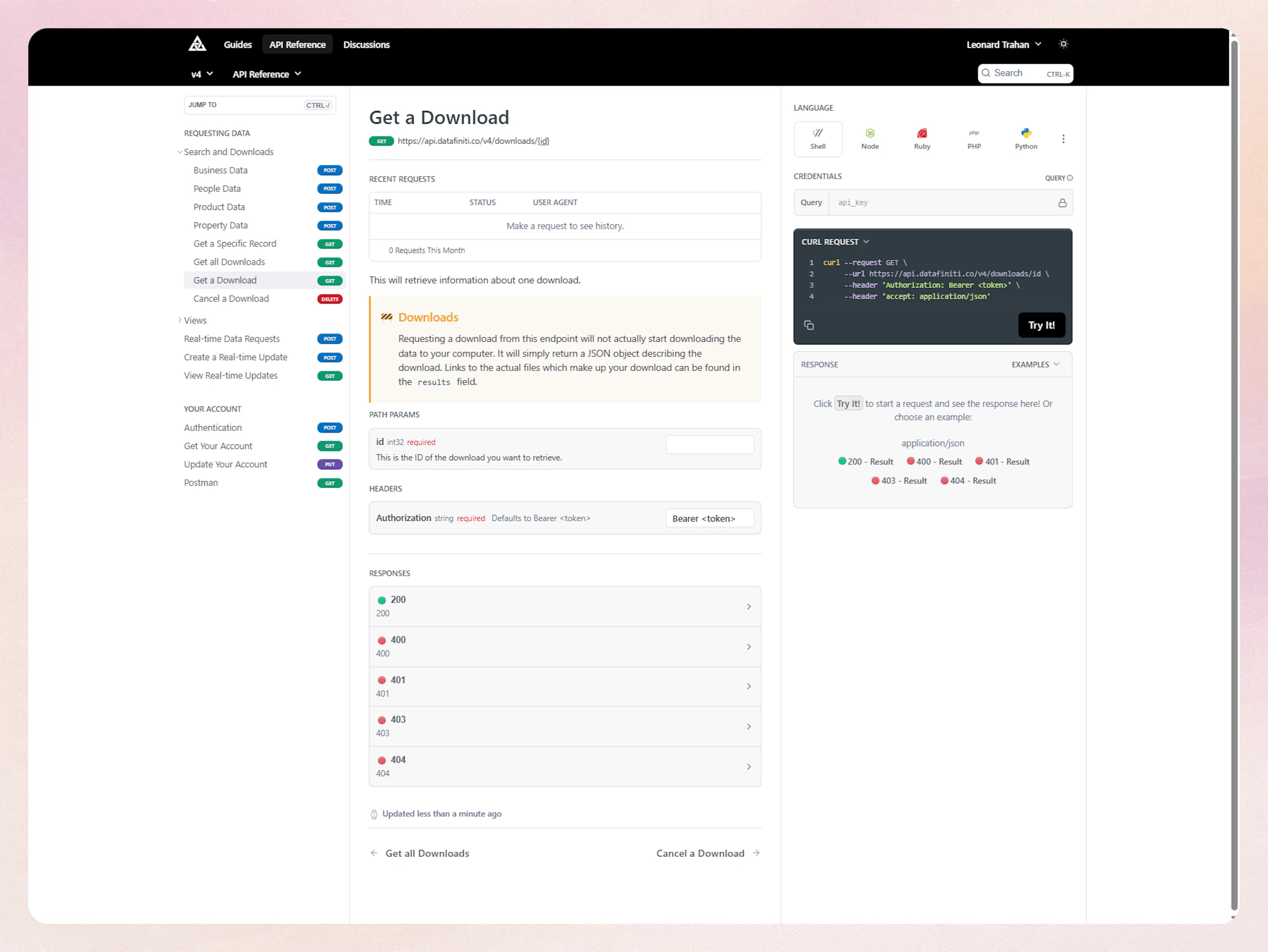
Task: Collapse the Search and Downloads section
Action: pos(180,152)
